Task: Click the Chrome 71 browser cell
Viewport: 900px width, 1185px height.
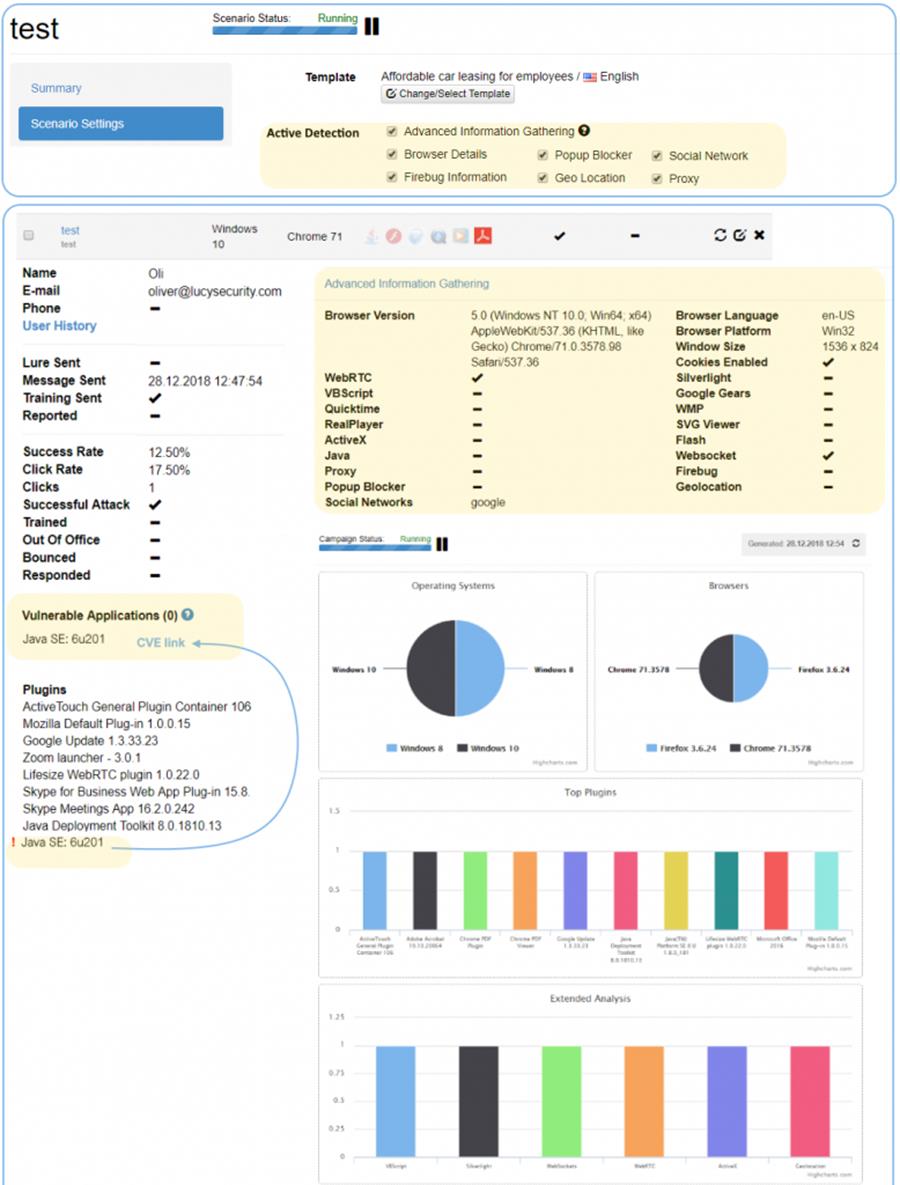Action: coord(314,237)
